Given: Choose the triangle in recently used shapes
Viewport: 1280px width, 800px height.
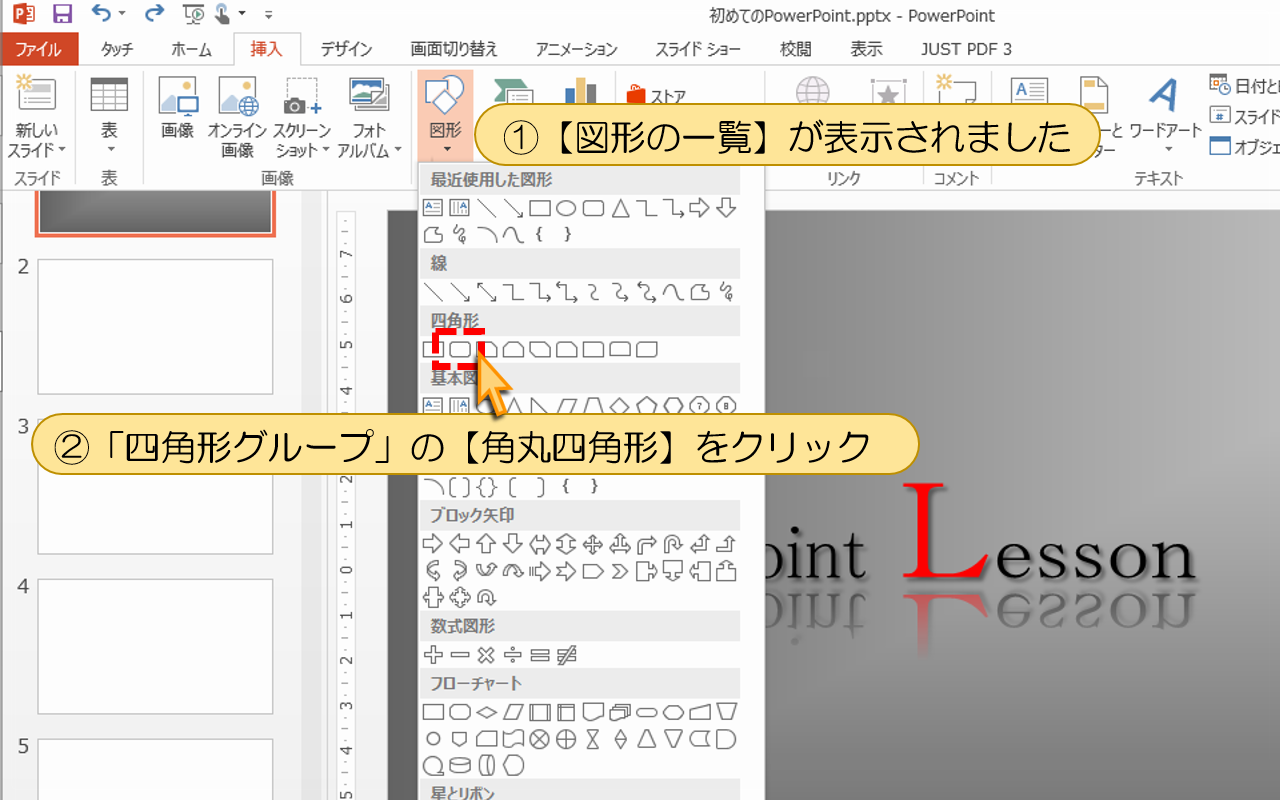Looking at the screenshot, I should 621,207.
